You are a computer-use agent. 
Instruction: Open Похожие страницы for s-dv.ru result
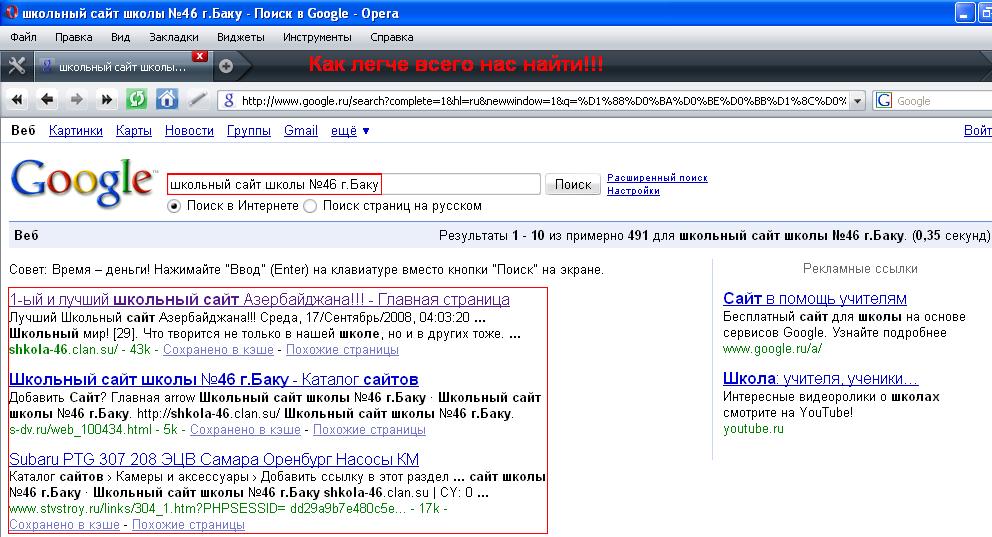coord(369,429)
